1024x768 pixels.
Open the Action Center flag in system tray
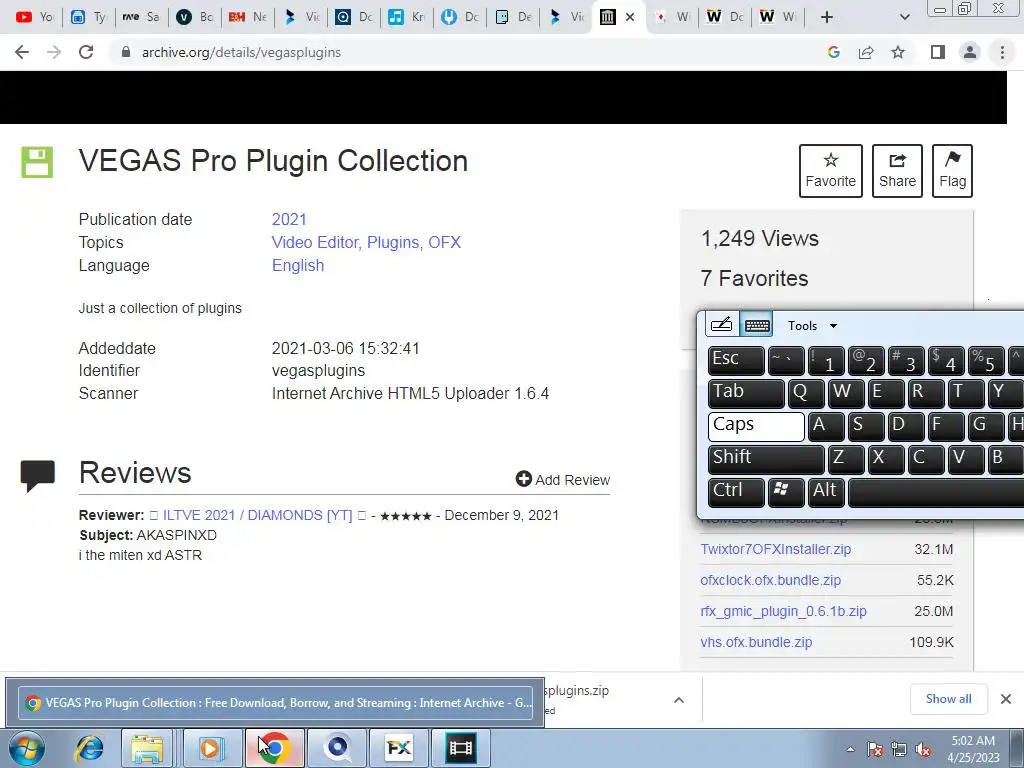pos(875,749)
